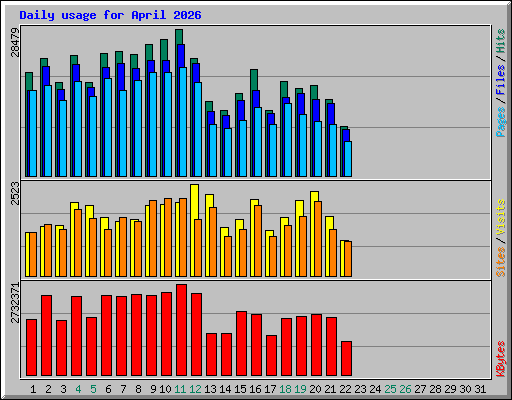Click day 30 on the x-axis

tap(465, 389)
